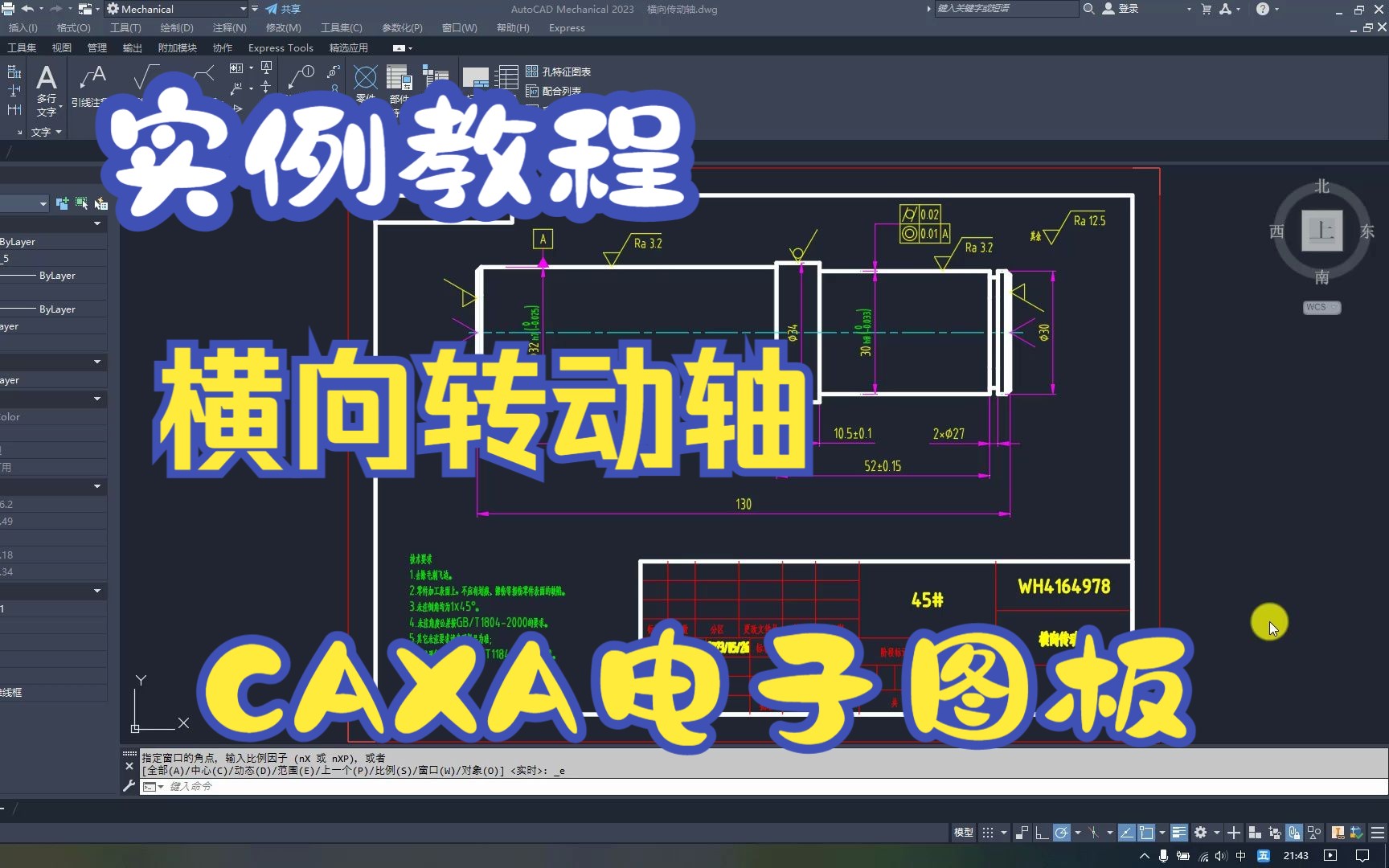Screen dimensions: 1389x868
Task: Open the 参数化(P) menu
Action: pyautogui.click(x=402, y=27)
